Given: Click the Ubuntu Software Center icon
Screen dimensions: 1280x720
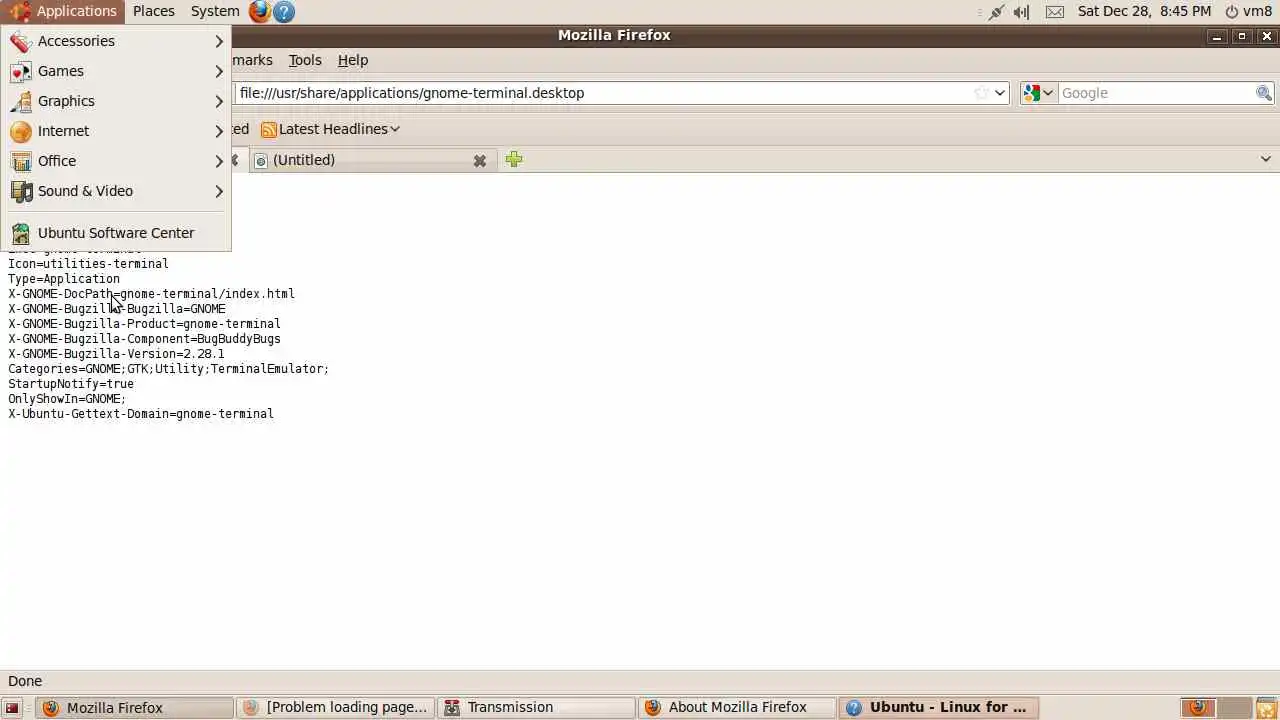Looking at the screenshot, I should click(21, 234).
